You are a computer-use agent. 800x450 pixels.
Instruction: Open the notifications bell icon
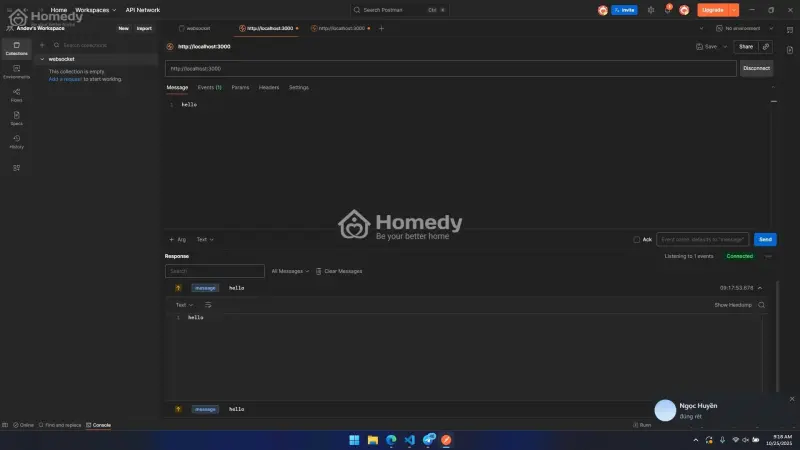(x=667, y=10)
